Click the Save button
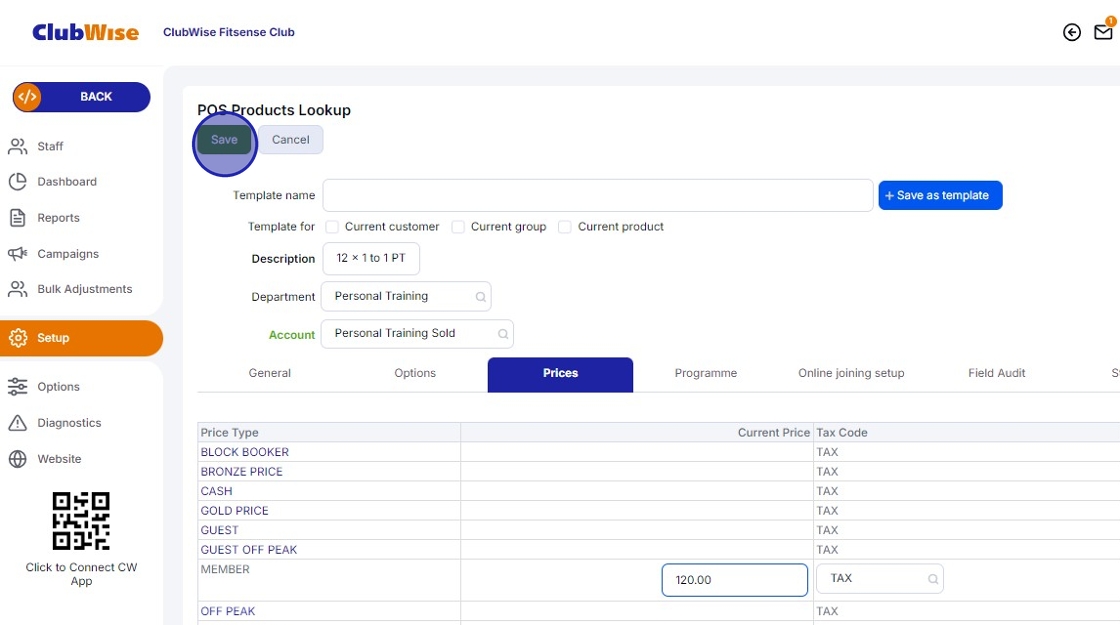The width and height of the screenshot is (1120, 625). click(x=224, y=140)
